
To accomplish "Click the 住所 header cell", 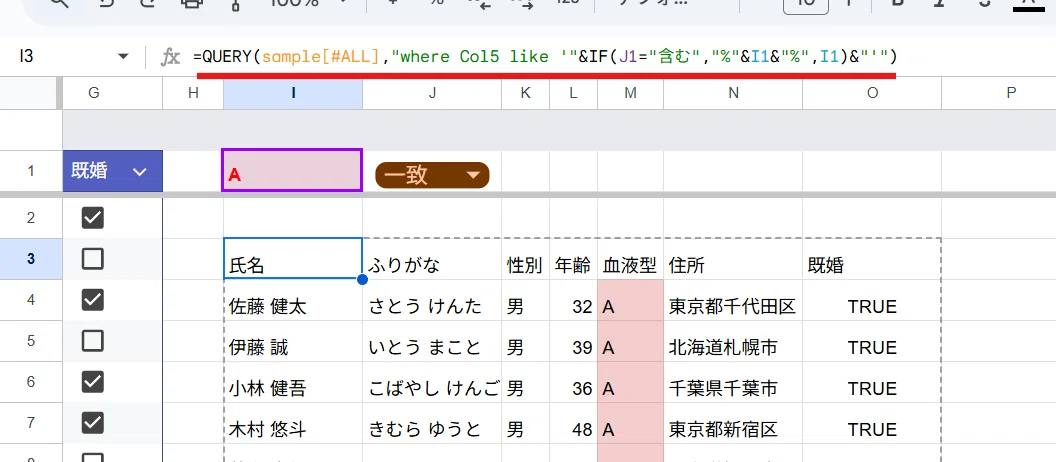I will [x=733, y=259].
